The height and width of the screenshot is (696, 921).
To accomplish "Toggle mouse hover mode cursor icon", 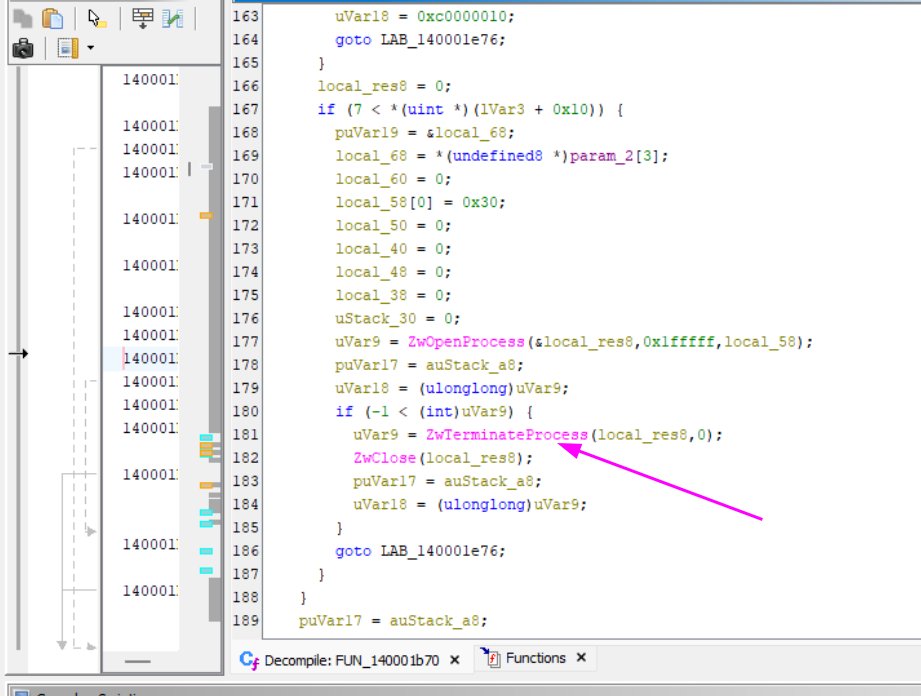I will click(96, 18).
